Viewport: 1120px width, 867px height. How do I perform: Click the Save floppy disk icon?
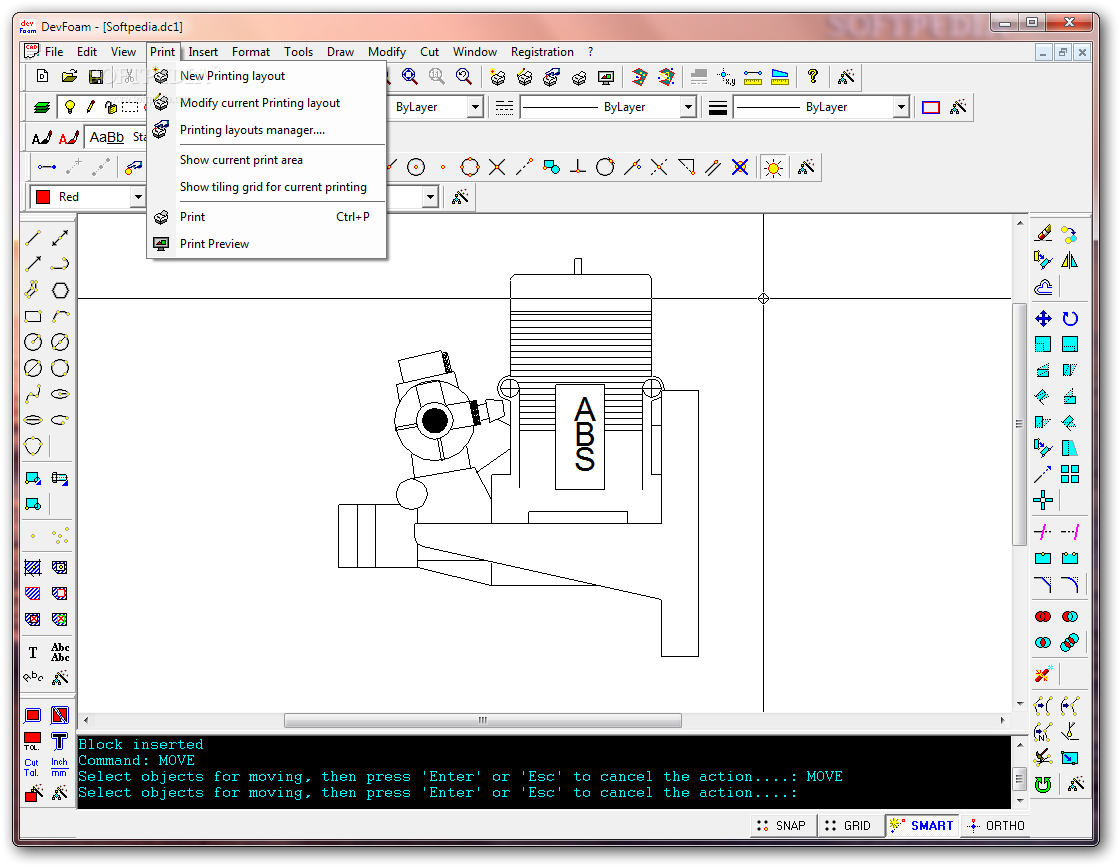click(x=96, y=76)
